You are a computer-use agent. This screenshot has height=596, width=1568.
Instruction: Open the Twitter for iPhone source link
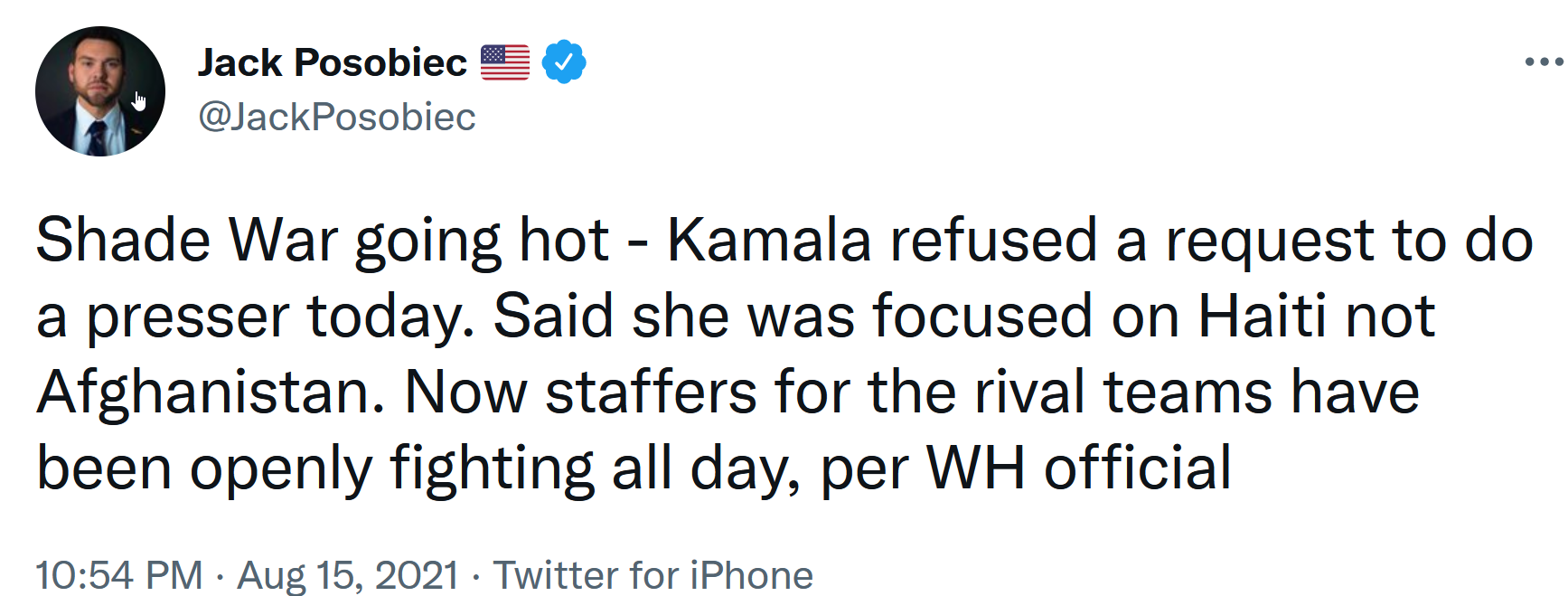coord(653,575)
